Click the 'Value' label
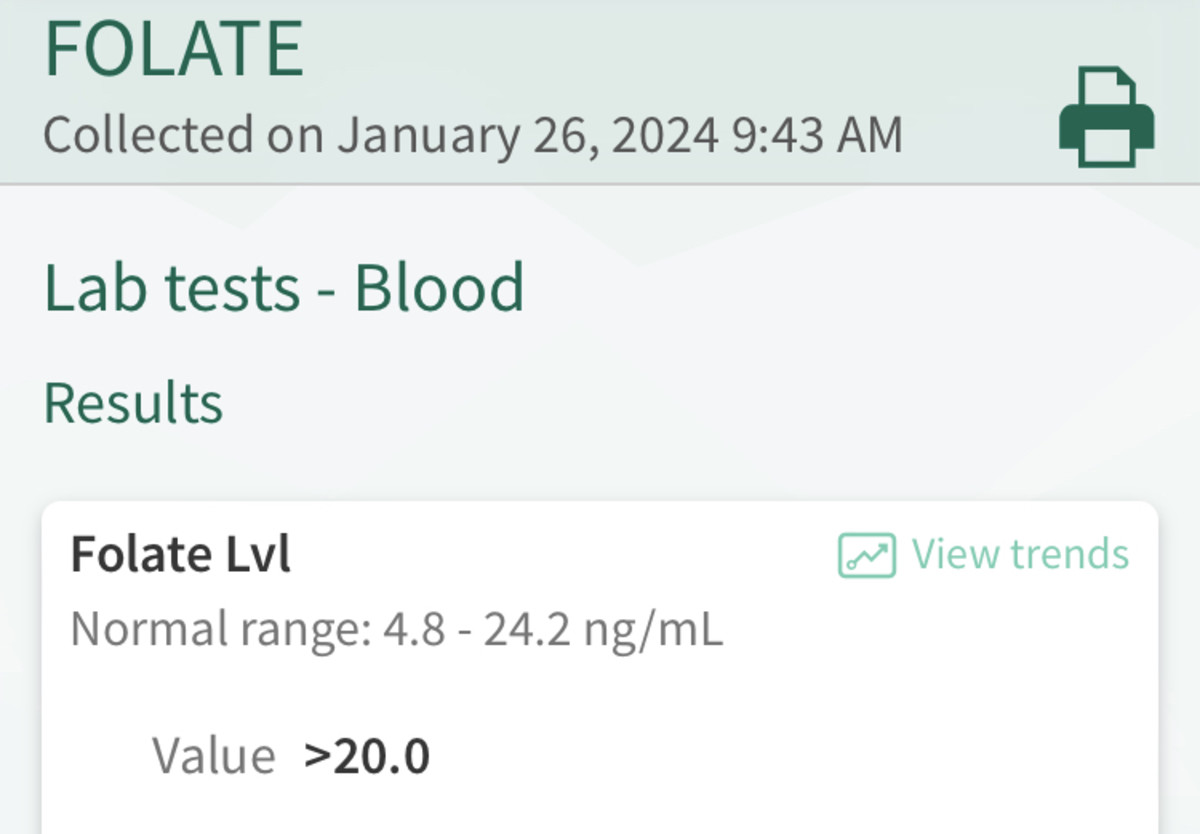 coord(213,755)
